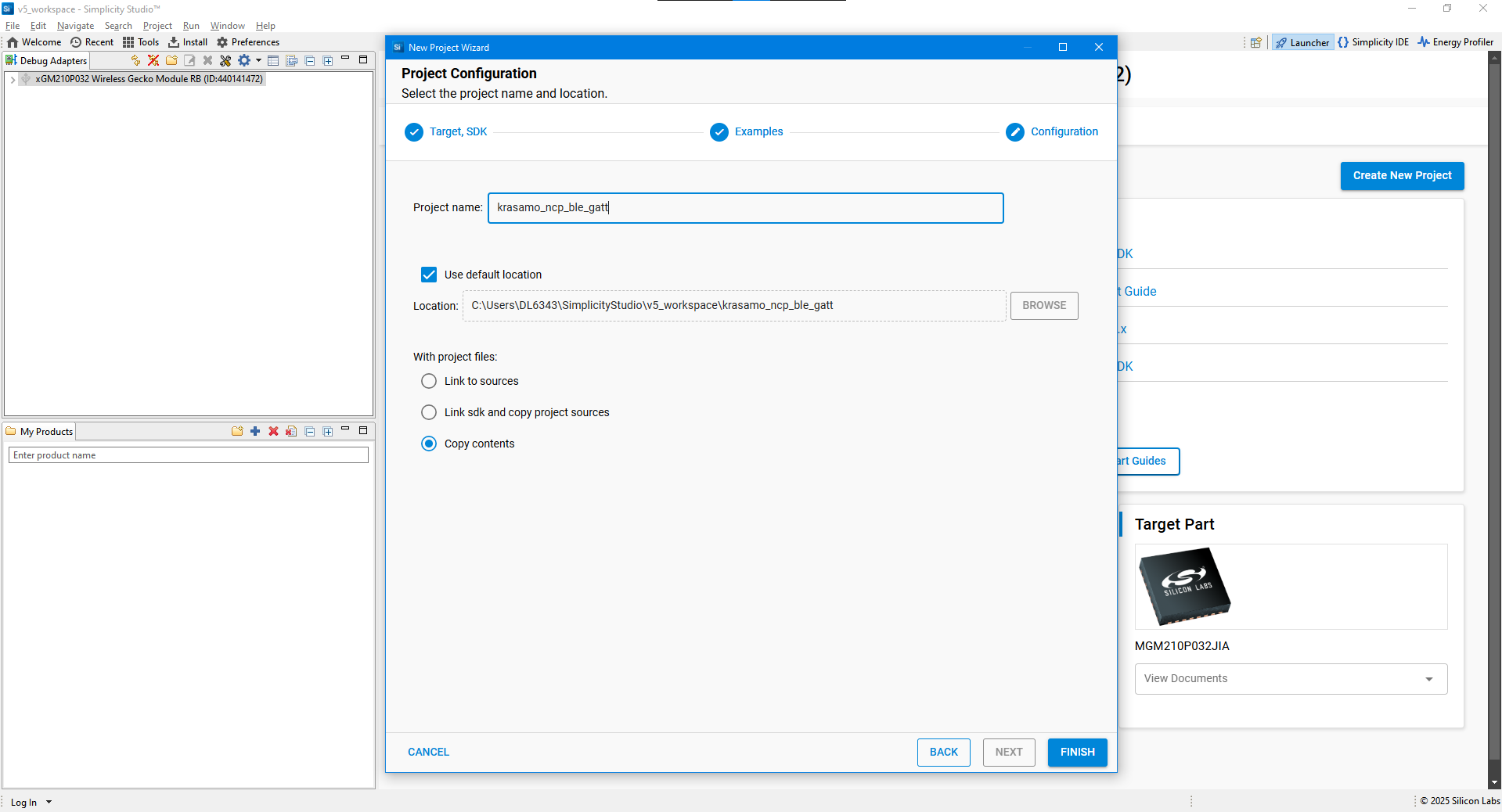Viewport: 1502px width, 812px height.
Task: Click the Open Perspective icon
Action: click(1255, 42)
